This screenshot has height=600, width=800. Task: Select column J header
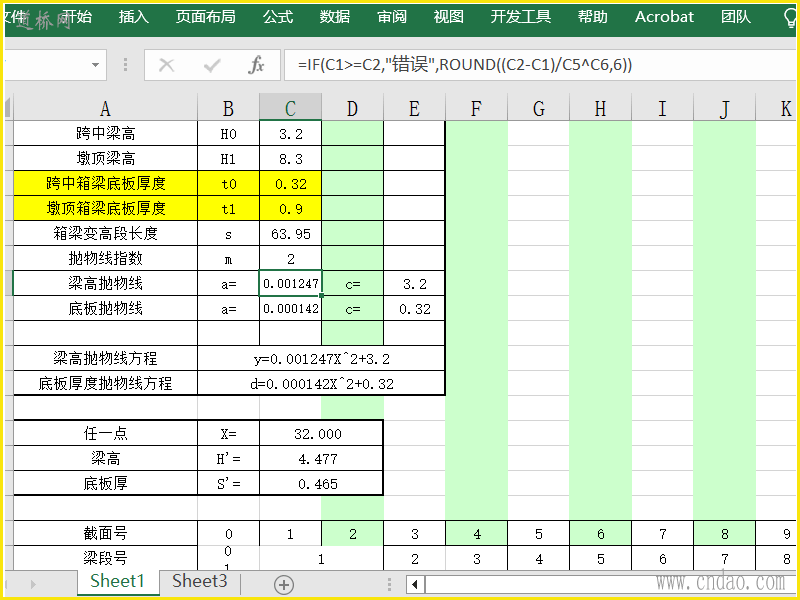[724, 108]
